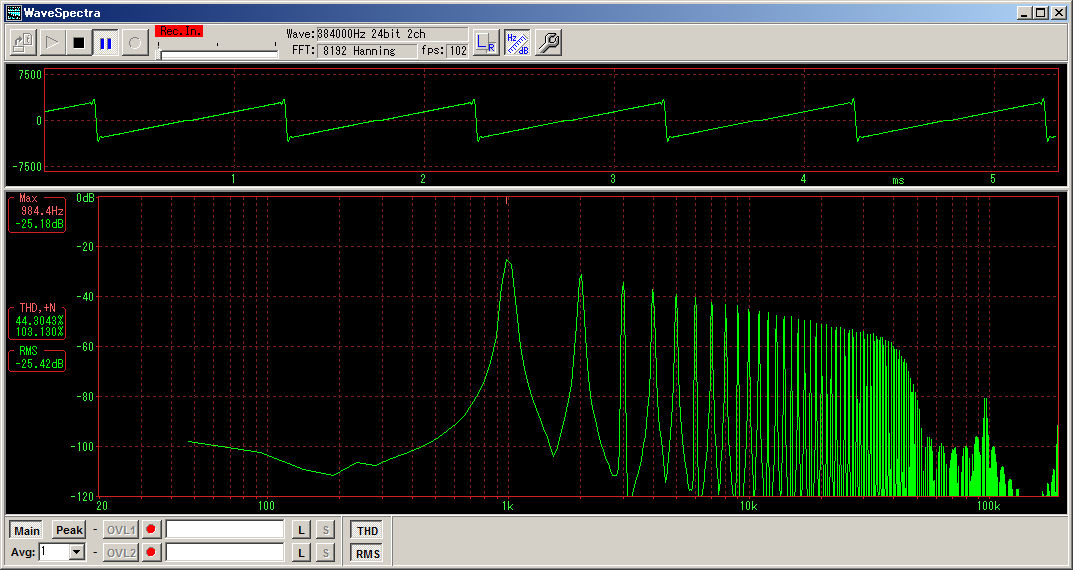Click the THD+N readout 44.3043%
Viewport: 1073px width, 570px height.
(x=39, y=320)
